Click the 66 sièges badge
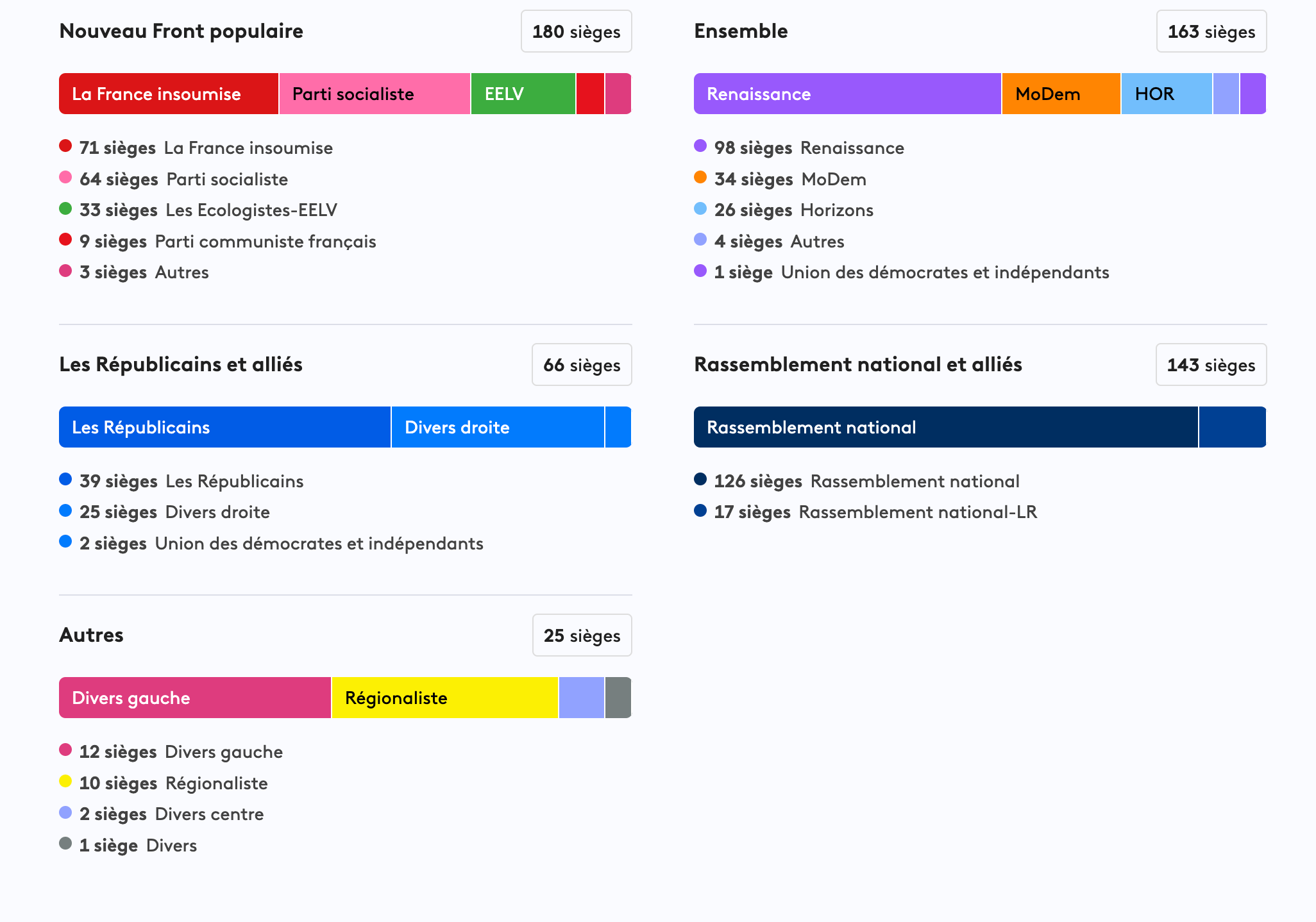 [x=582, y=365]
